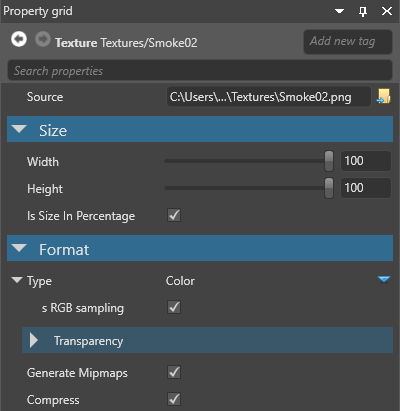The height and width of the screenshot is (411, 400).
Task: Click the s RGB sampling label
Action: coord(83,308)
